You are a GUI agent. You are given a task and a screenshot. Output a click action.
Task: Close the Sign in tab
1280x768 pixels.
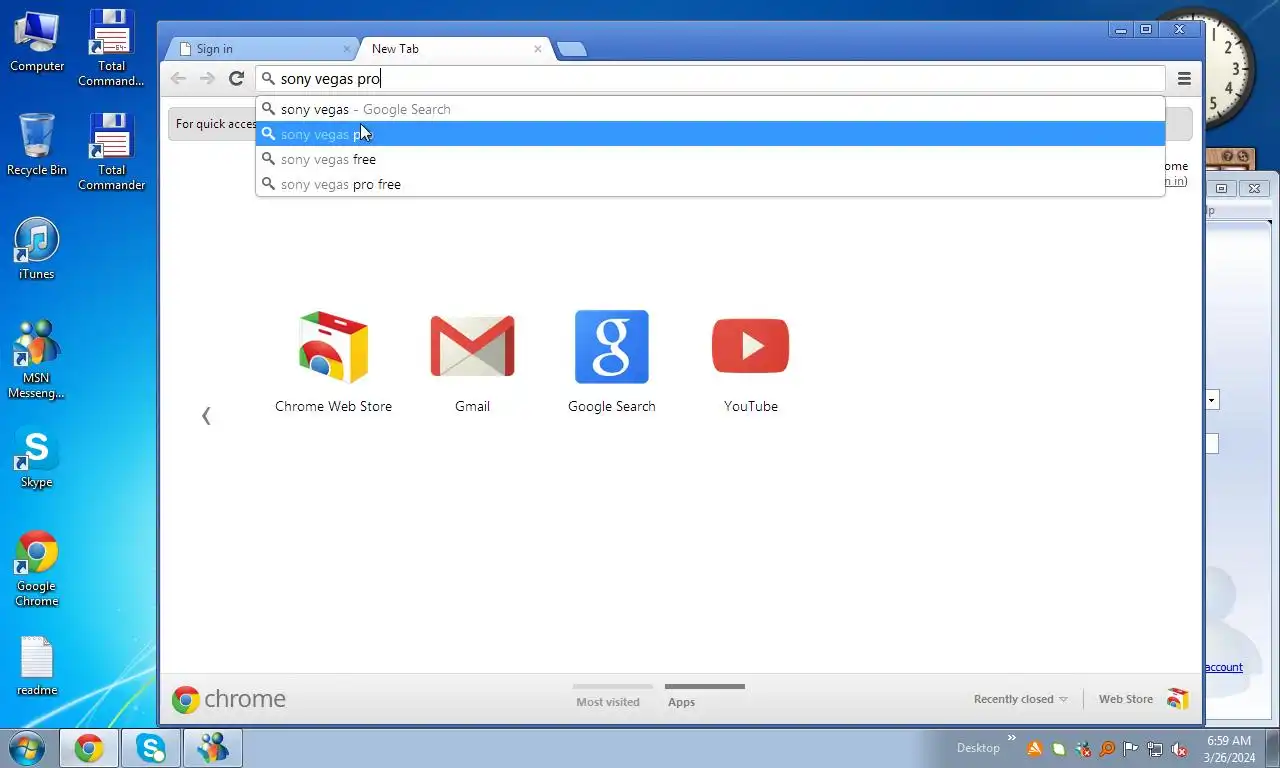coord(347,49)
